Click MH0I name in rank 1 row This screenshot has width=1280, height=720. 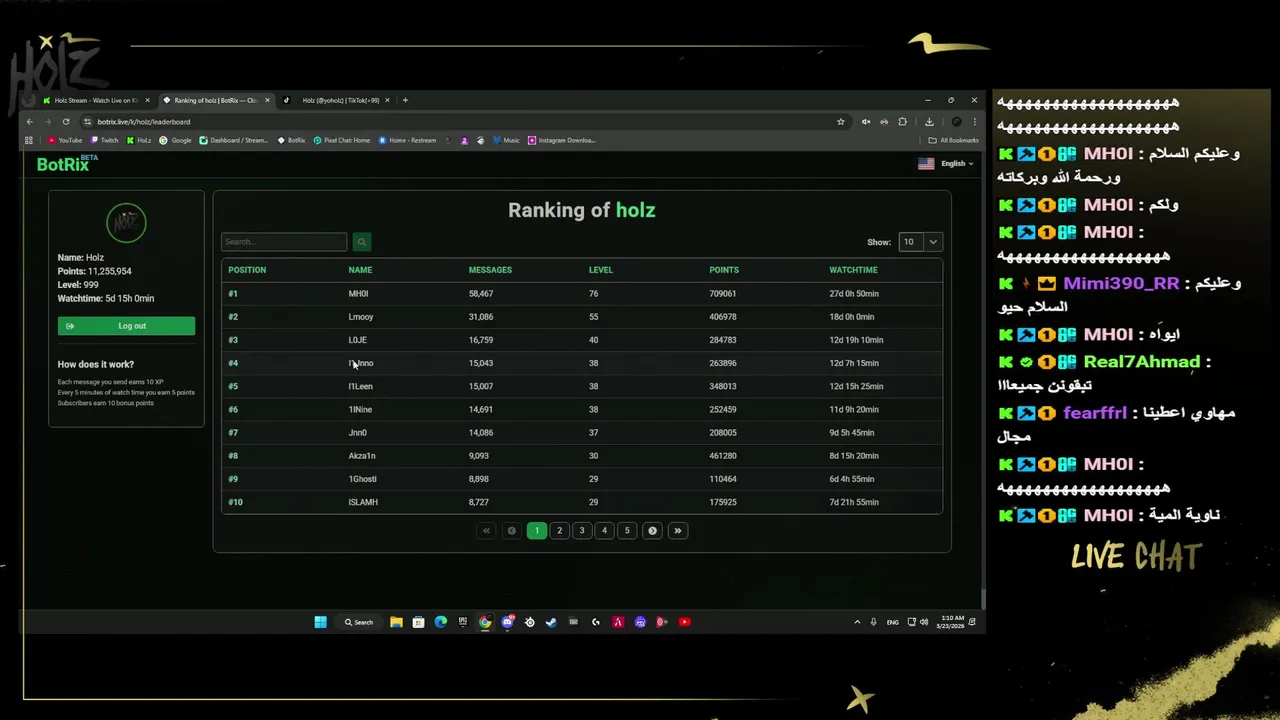click(x=358, y=294)
